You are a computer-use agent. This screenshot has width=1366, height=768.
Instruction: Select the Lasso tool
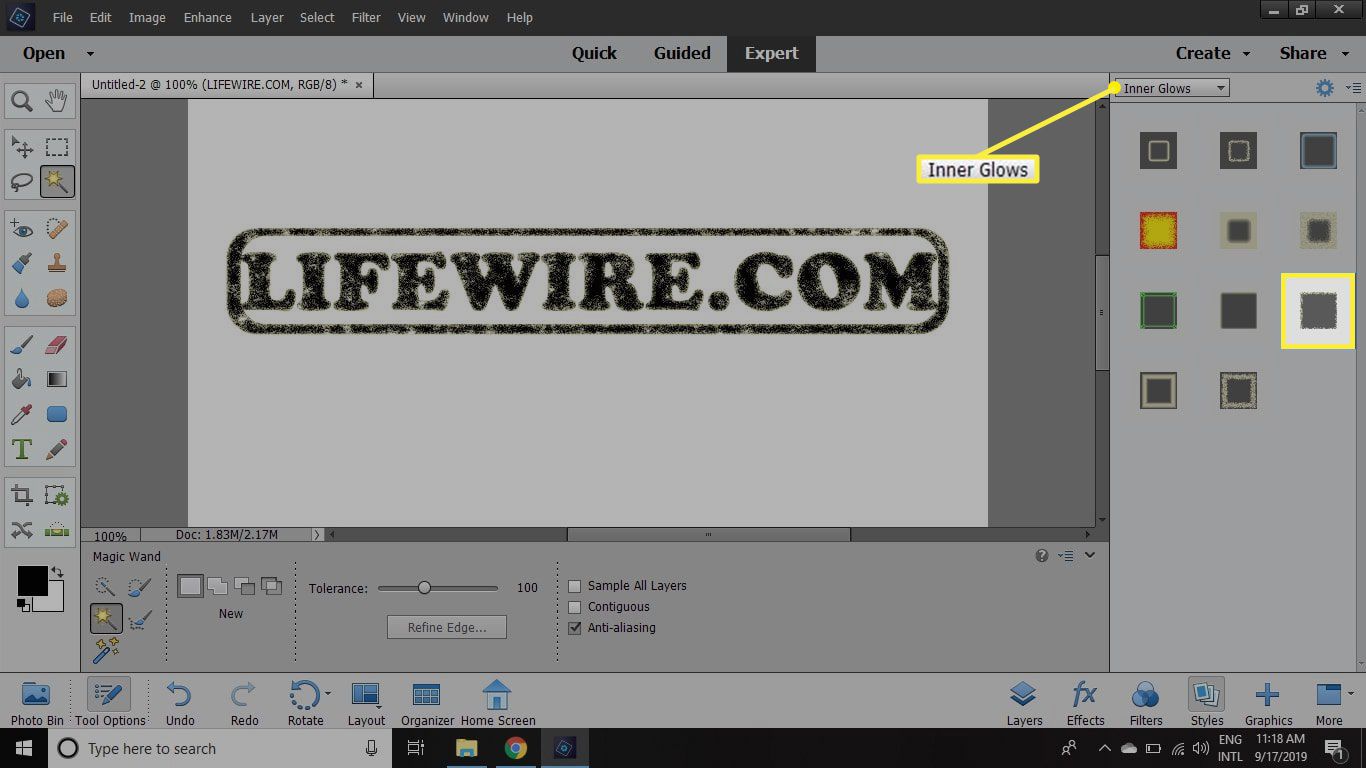pyautogui.click(x=22, y=182)
